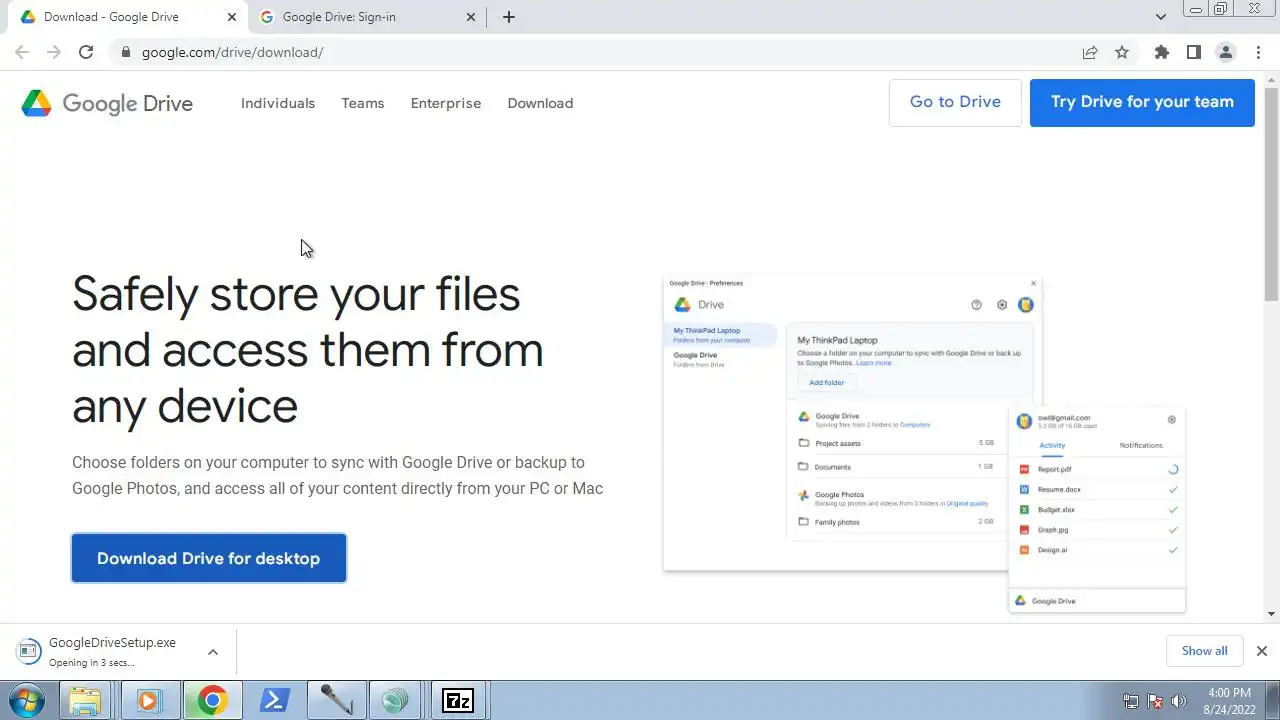Click the Action Center flag tray icon
Image resolution: width=1280 pixels, height=720 pixels.
[1155, 701]
